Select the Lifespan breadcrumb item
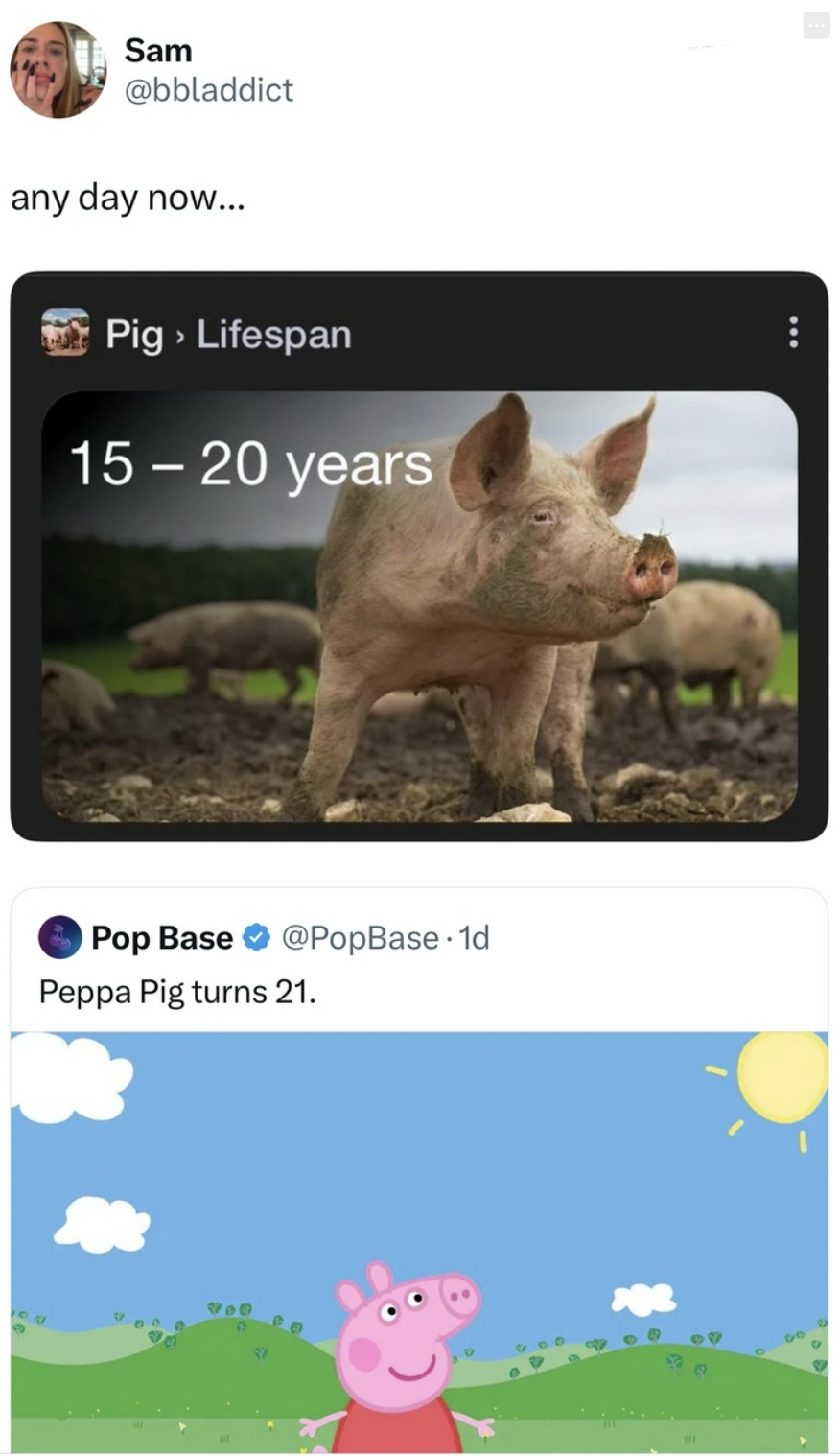Viewport: 840px width, 1456px height. [x=274, y=335]
